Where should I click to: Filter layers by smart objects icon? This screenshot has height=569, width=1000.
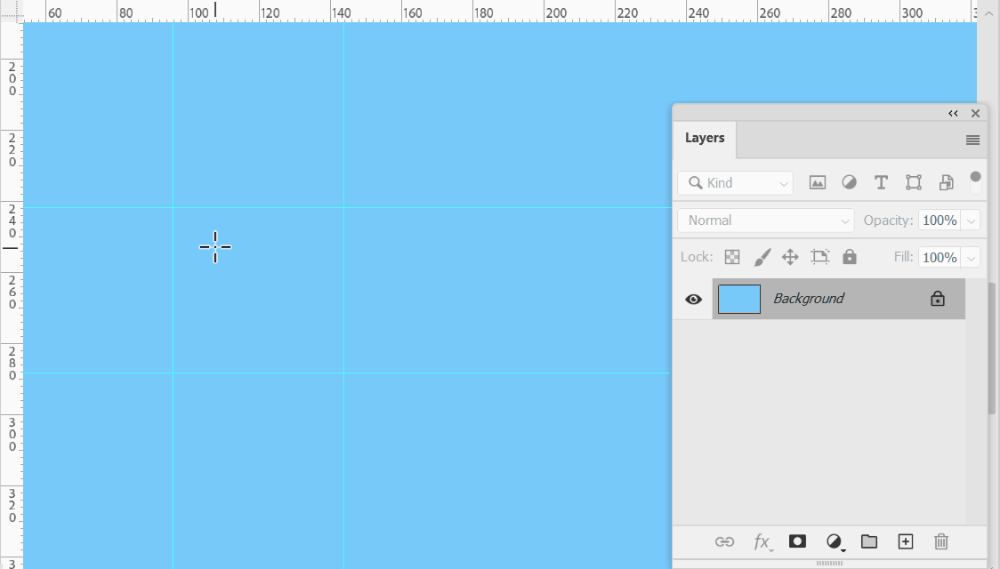(x=946, y=182)
